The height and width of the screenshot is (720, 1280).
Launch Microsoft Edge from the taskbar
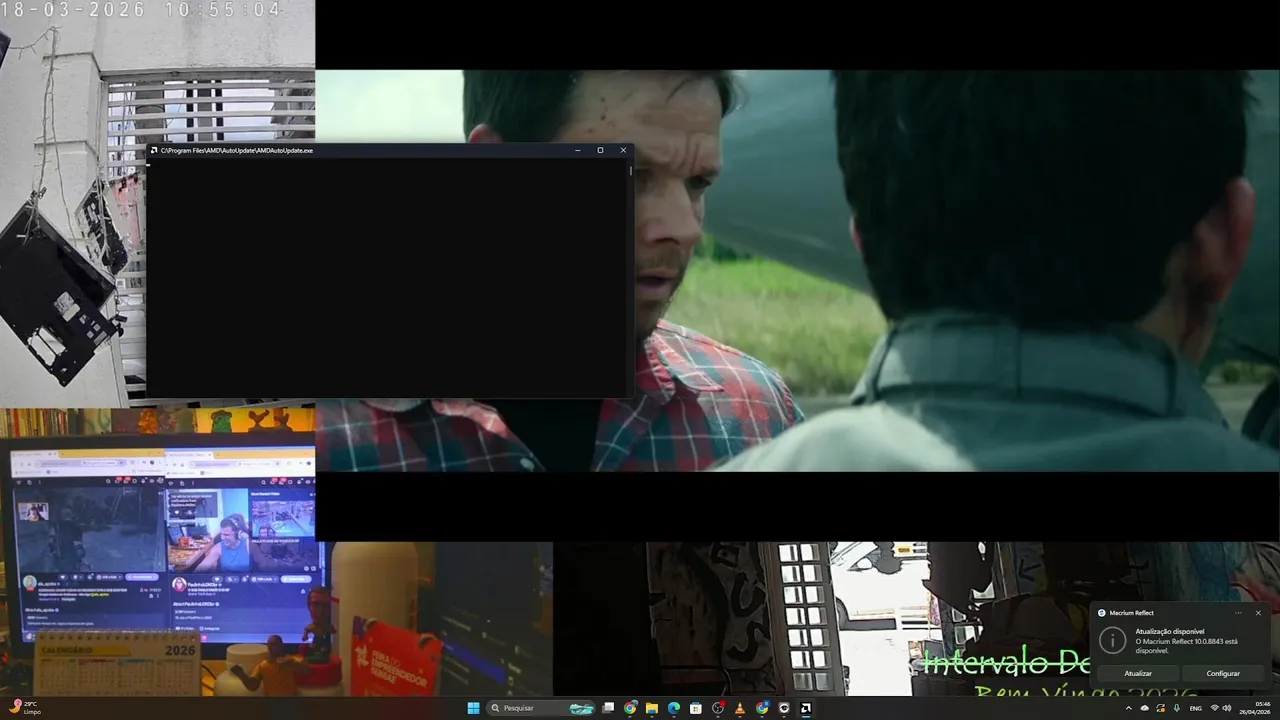[x=674, y=708]
